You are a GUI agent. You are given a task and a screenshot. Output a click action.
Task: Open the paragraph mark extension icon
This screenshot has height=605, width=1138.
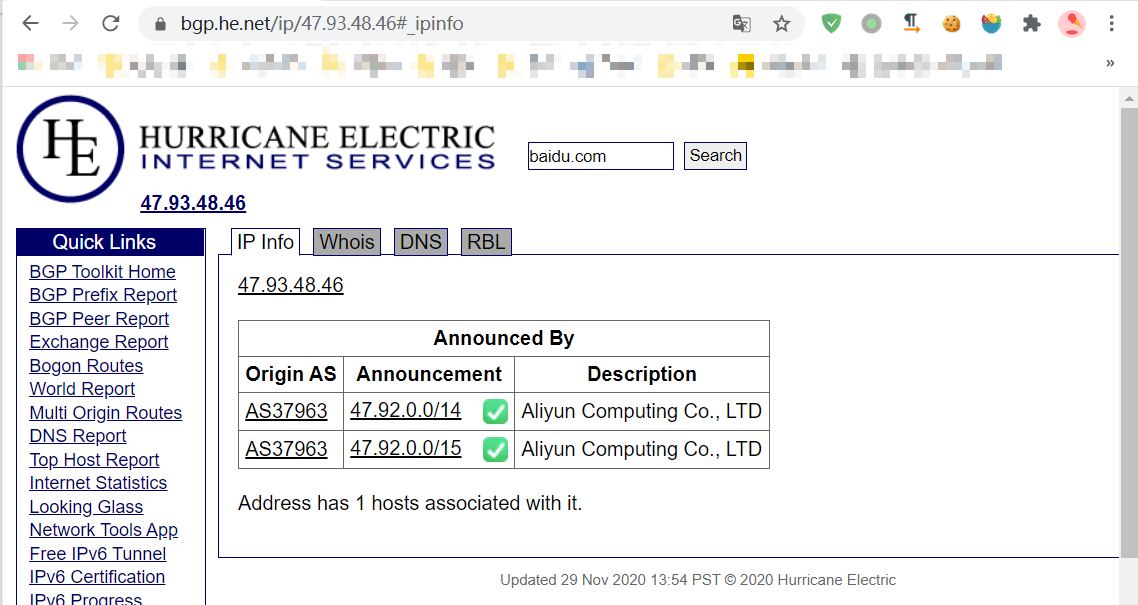[x=912, y=24]
